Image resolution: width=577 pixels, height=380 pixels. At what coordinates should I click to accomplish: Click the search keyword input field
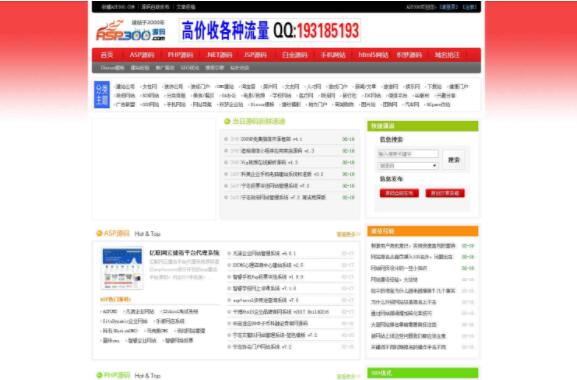tap(408, 154)
